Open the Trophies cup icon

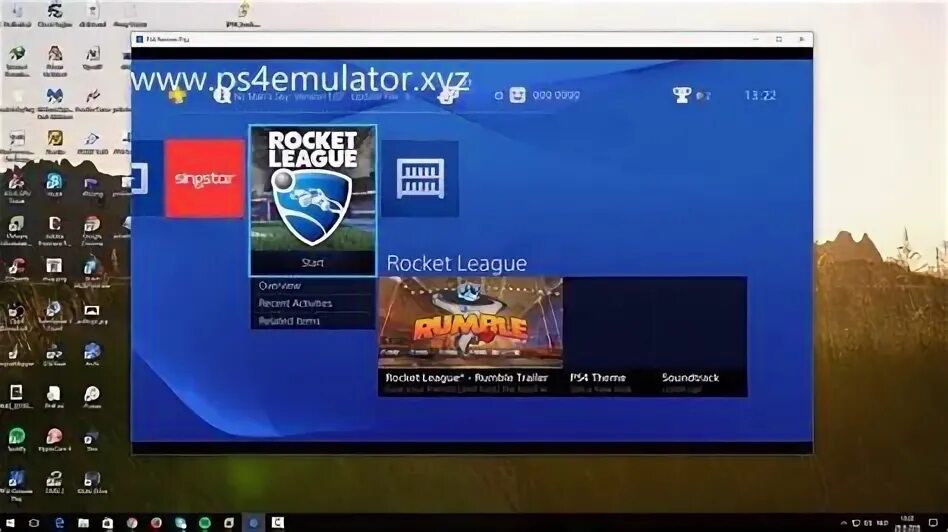pos(681,95)
